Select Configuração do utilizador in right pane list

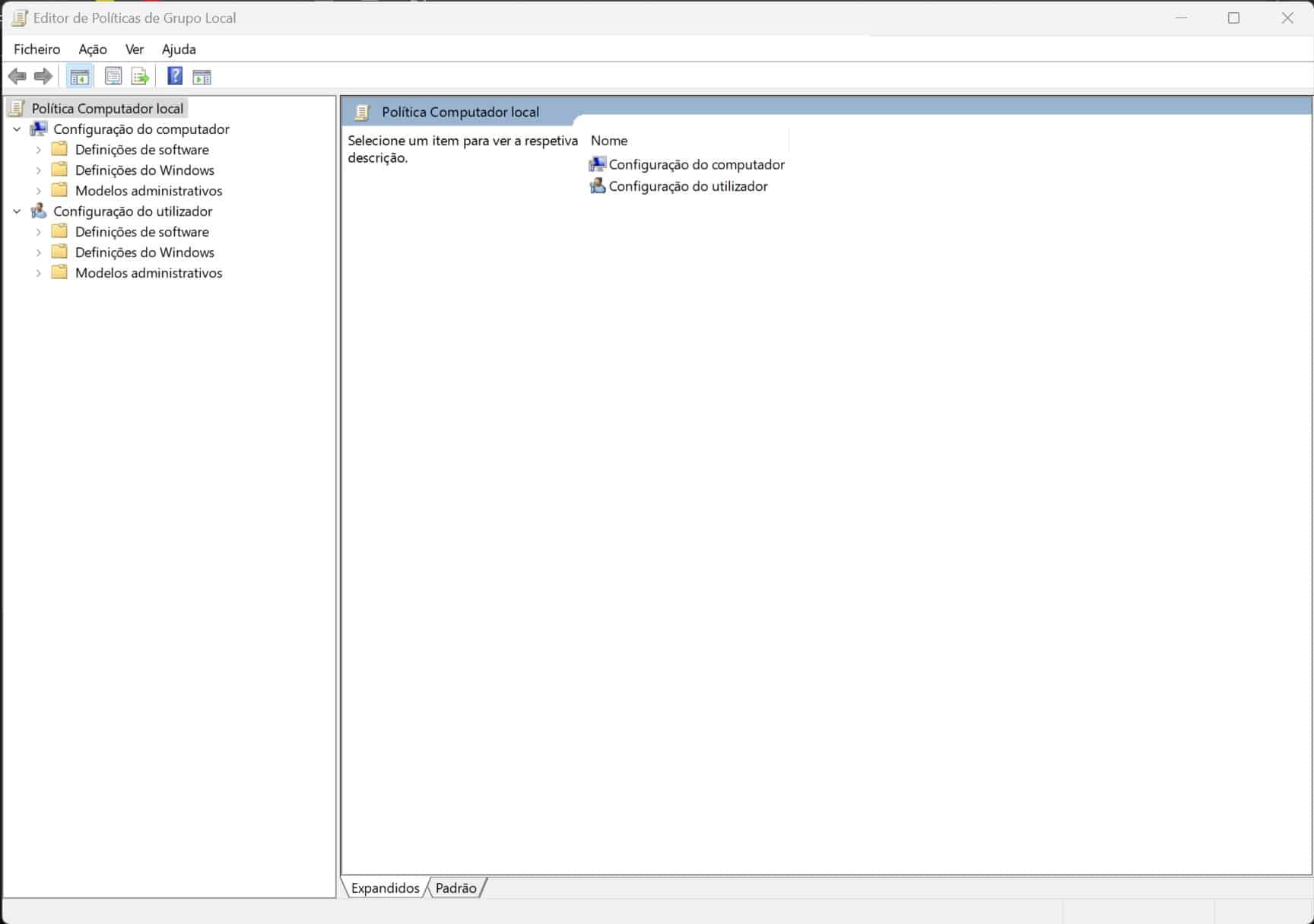tap(687, 186)
